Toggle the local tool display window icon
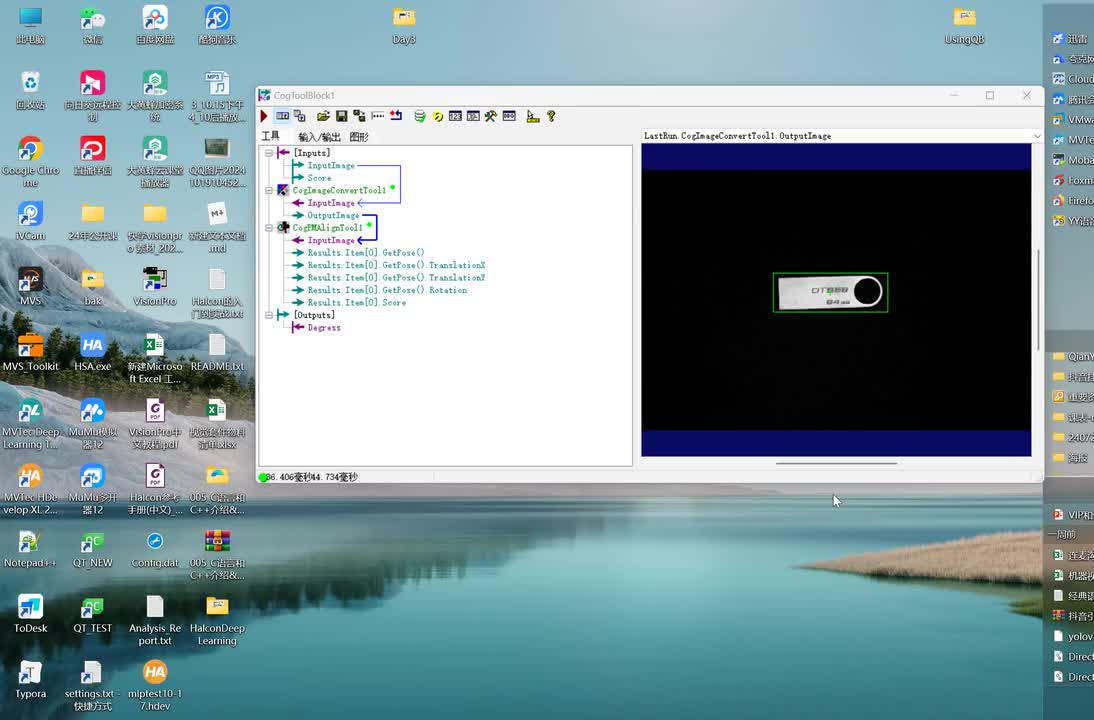The width and height of the screenshot is (1094, 720). (x=300, y=117)
